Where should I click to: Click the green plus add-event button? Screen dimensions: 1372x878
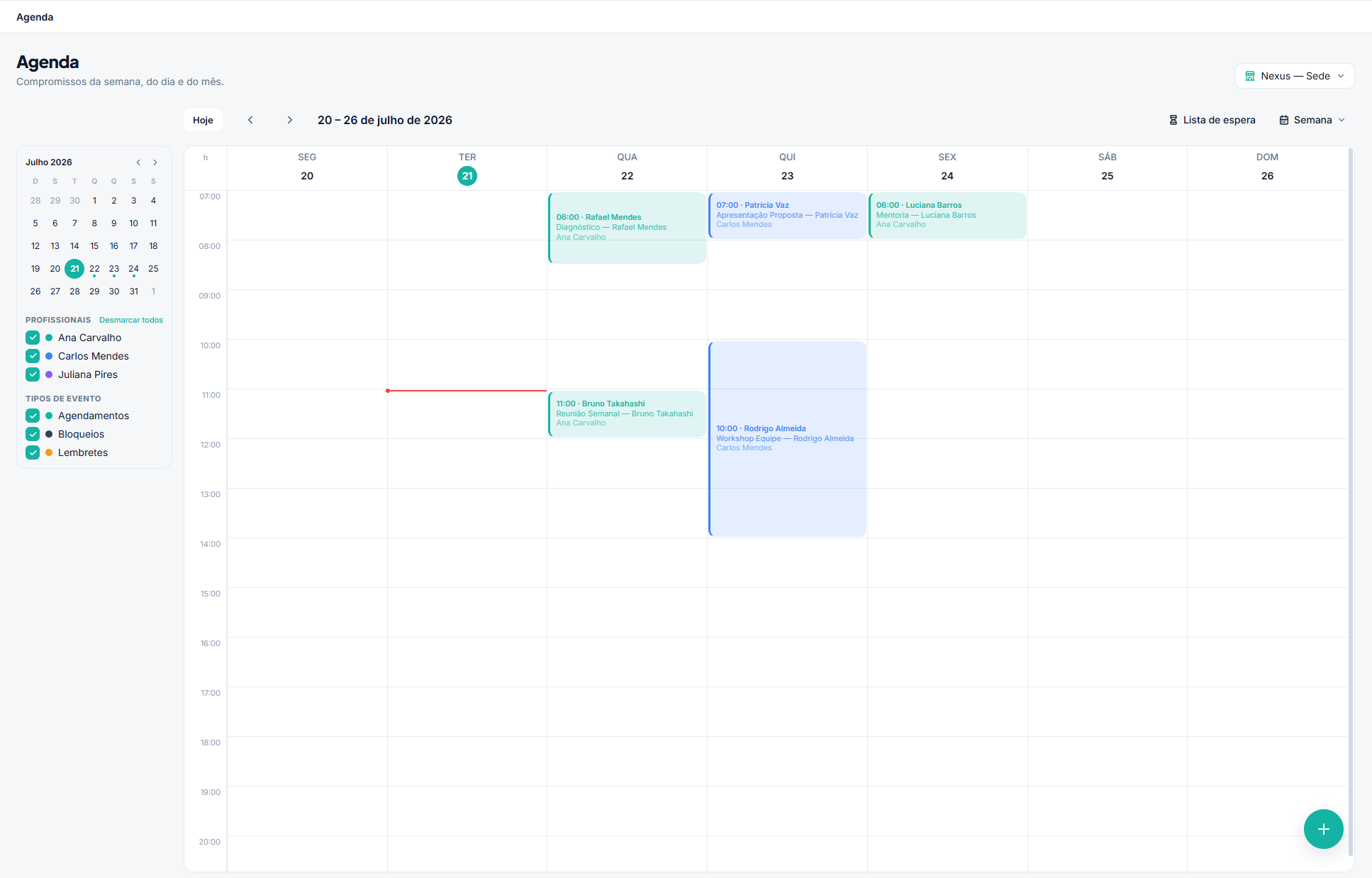pos(1323,829)
